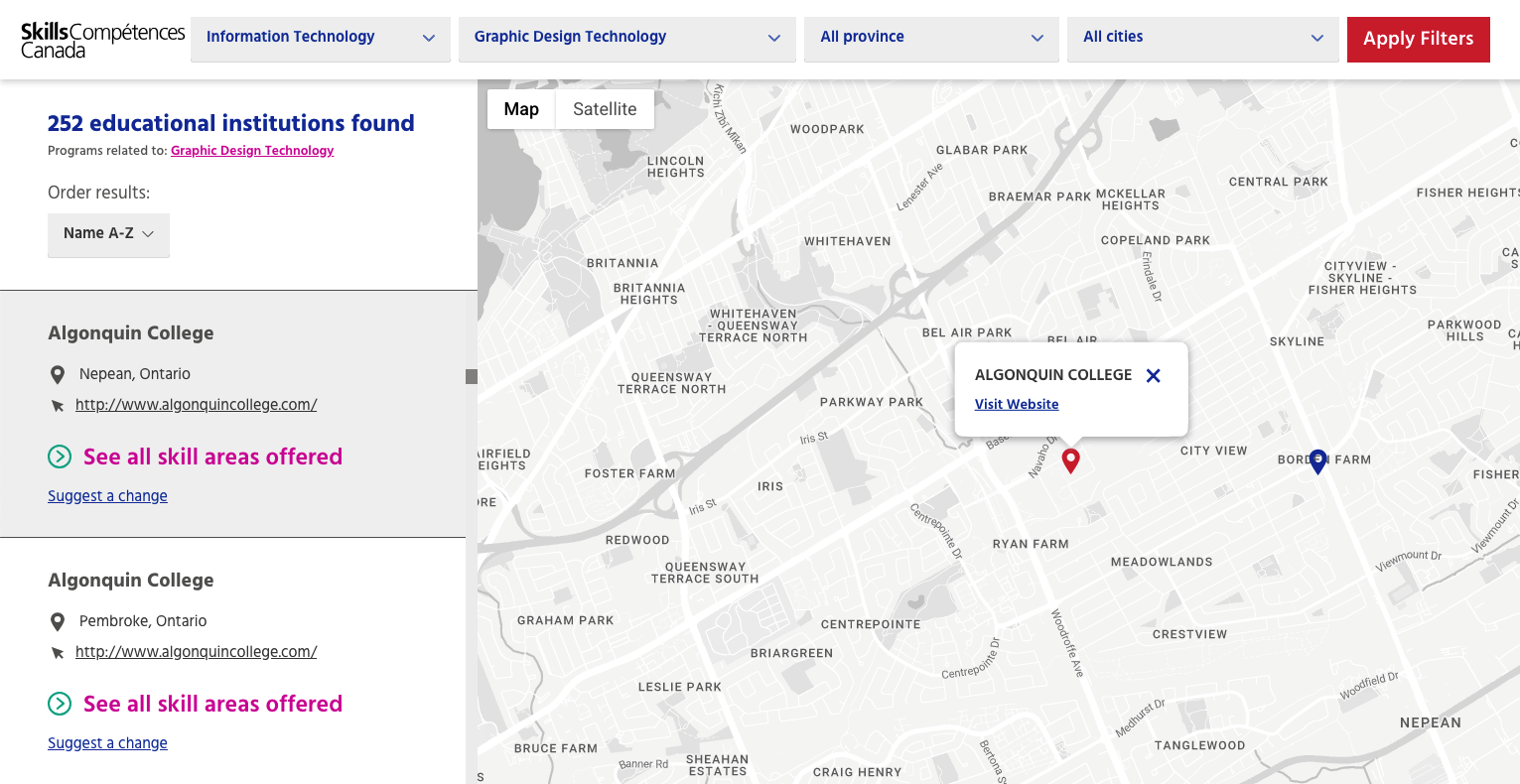Click the GRAHAM PARK label on the map
The image size is (1520, 784).
(566, 620)
